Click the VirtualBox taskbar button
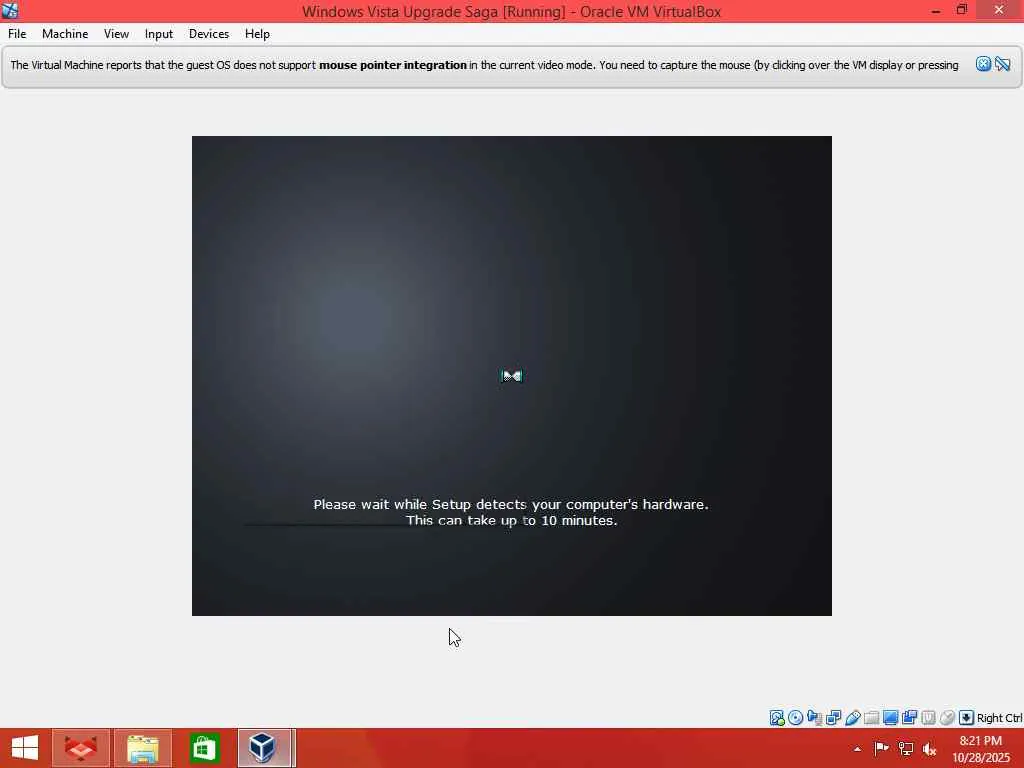 tap(265, 748)
